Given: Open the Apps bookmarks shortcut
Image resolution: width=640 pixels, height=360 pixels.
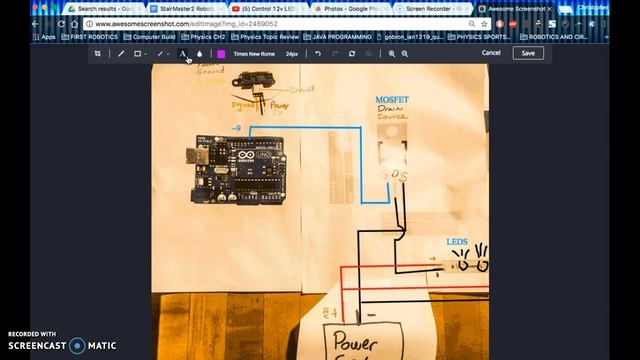Looking at the screenshot, I should [x=44, y=37].
